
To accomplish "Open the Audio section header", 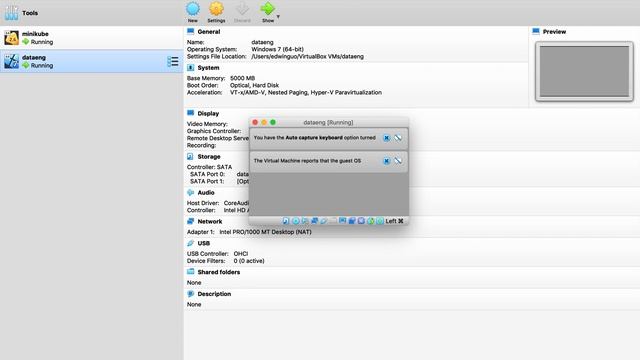I will coord(206,193).
